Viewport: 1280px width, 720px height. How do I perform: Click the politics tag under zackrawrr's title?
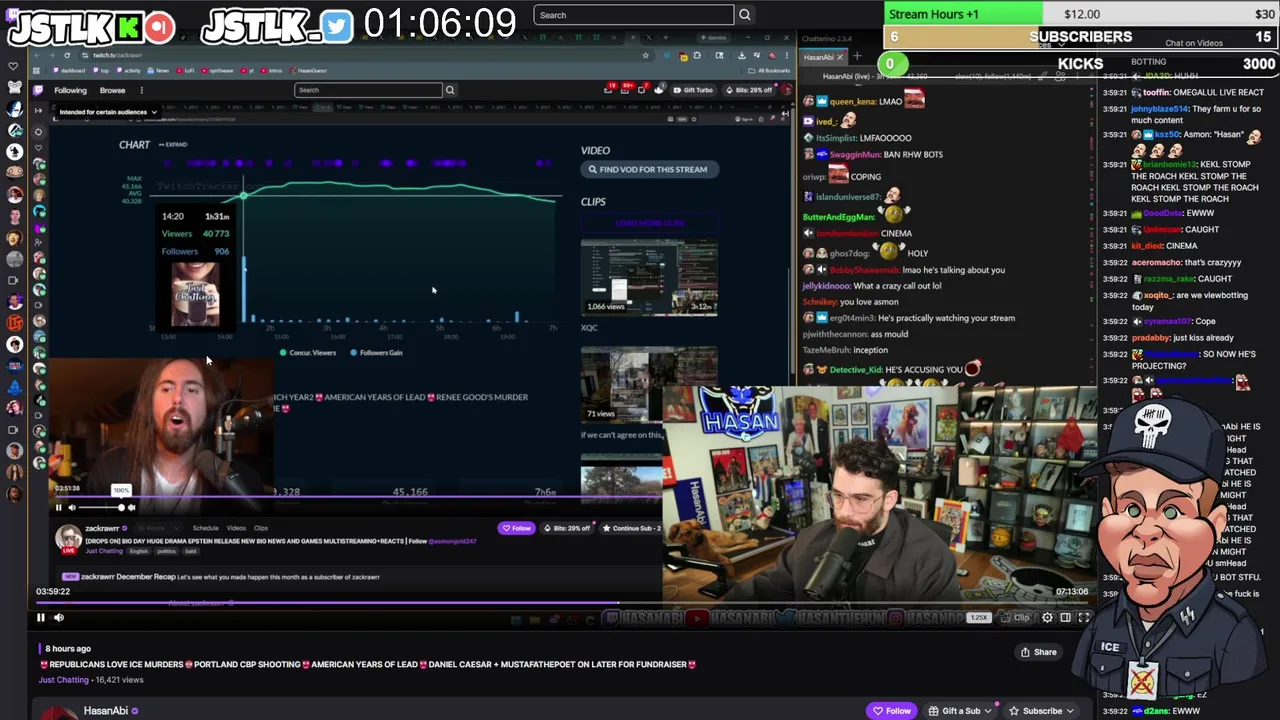pyautogui.click(x=166, y=551)
